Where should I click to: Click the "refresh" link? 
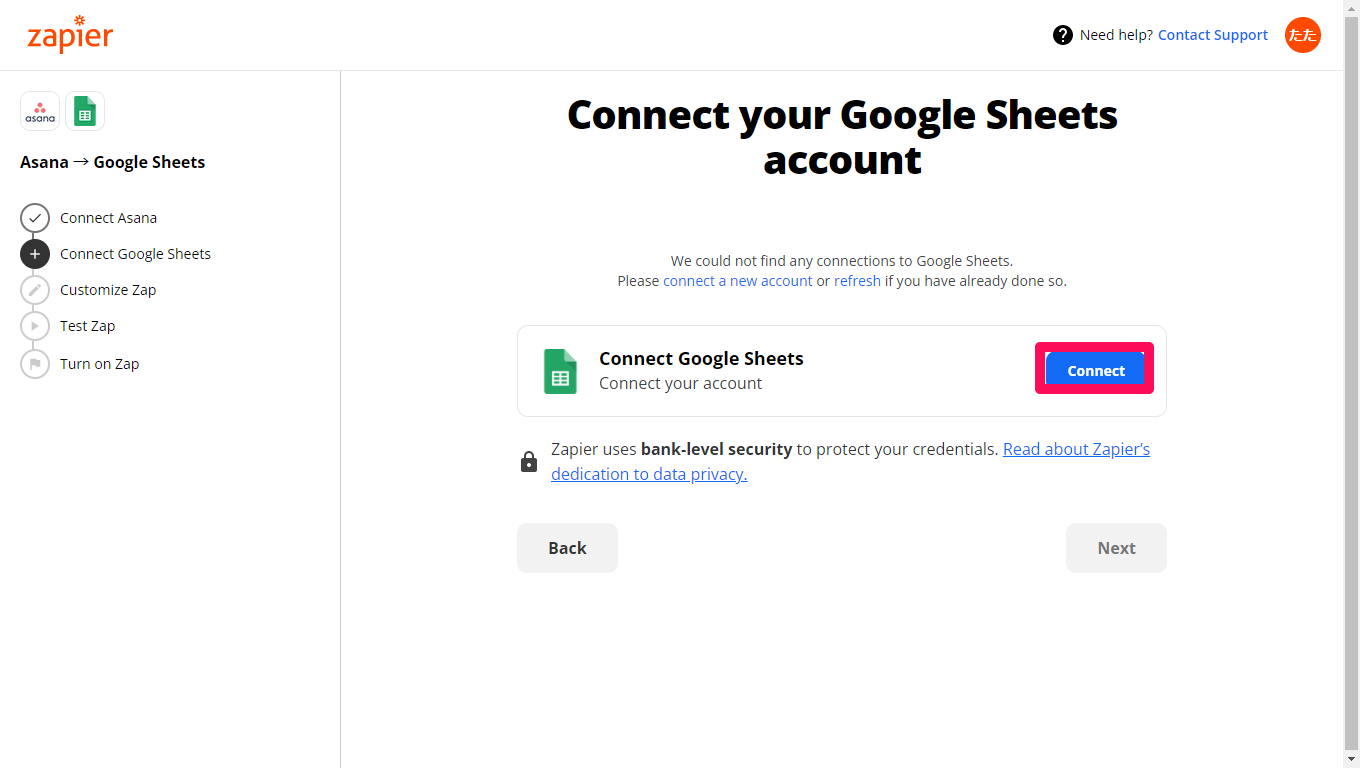point(857,281)
